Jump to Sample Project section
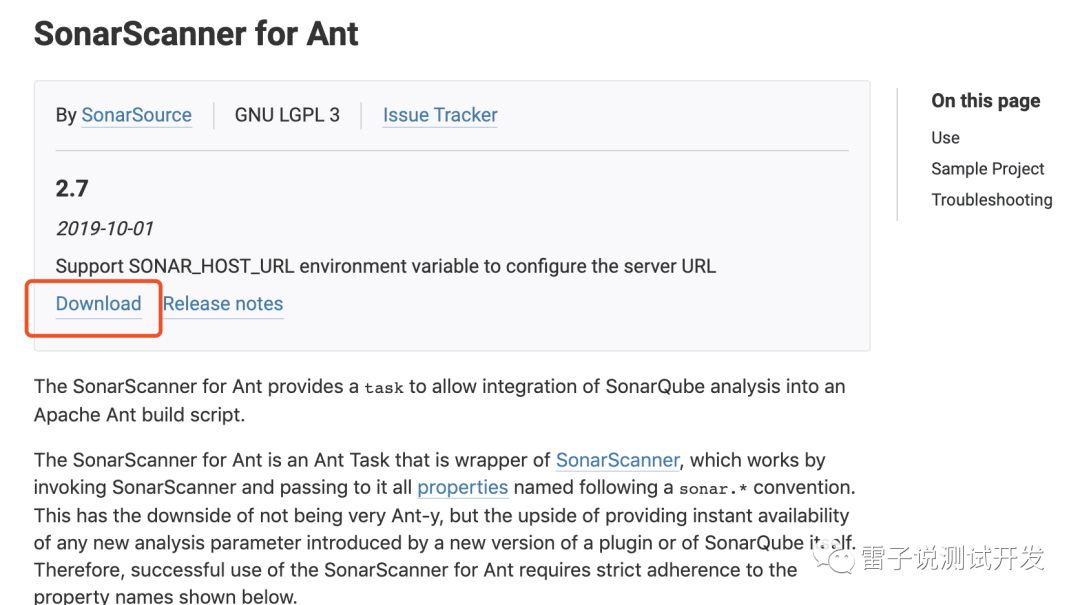The image size is (1080, 605). (x=988, y=169)
